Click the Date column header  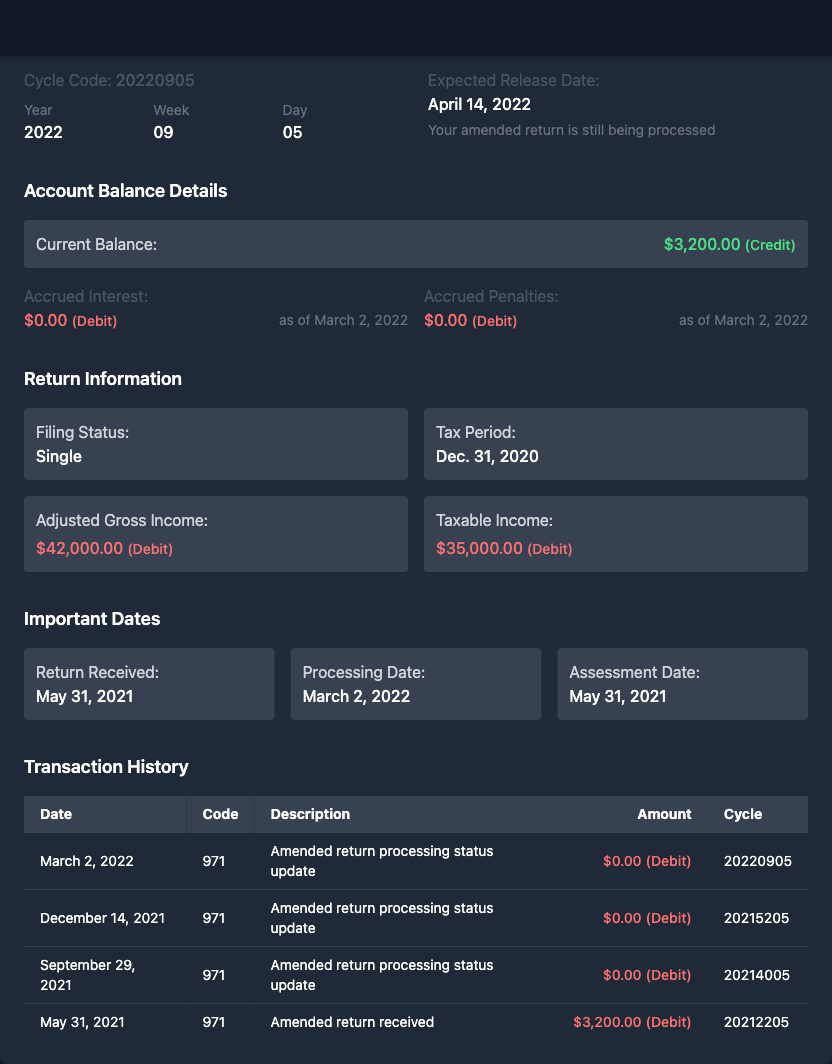[x=56, y=814]
